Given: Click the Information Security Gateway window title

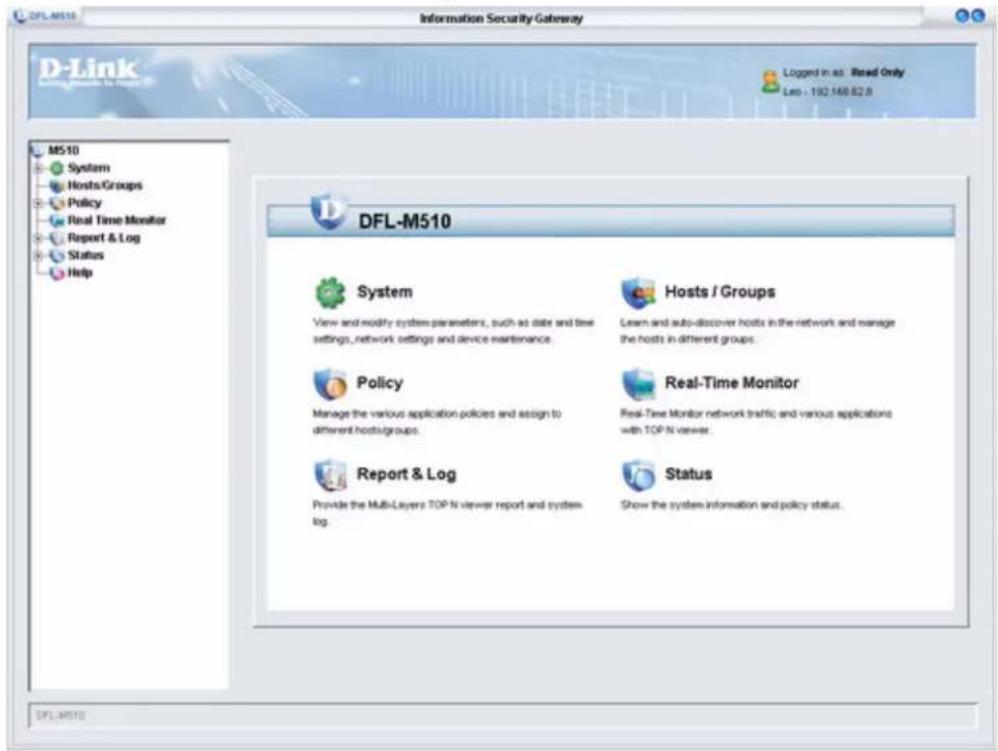Looking at the screenshot, I should pyautogui.click(x=501, y=18).
